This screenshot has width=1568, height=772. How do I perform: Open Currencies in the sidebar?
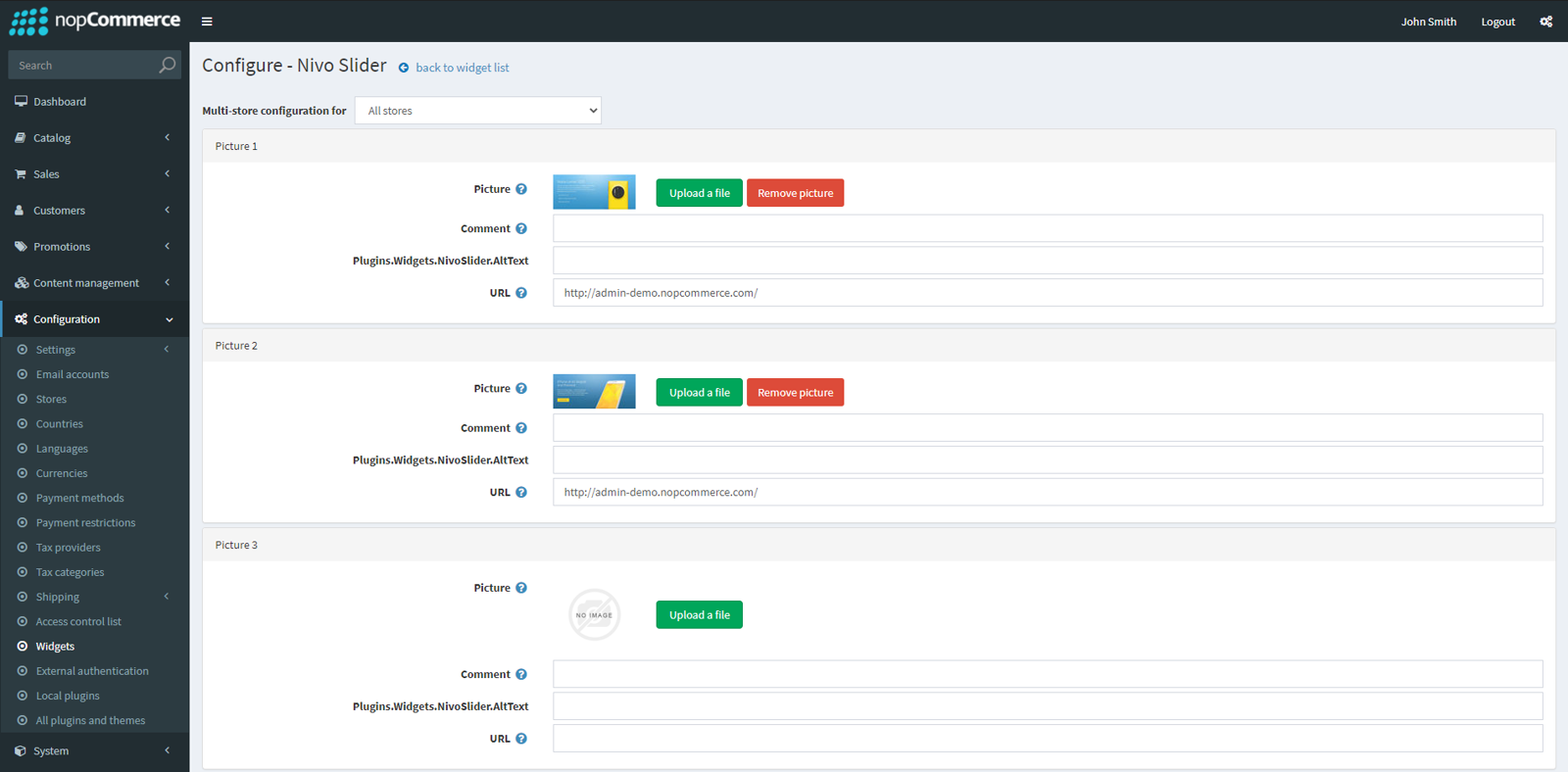pyautogui.click(x=62, y=473)
